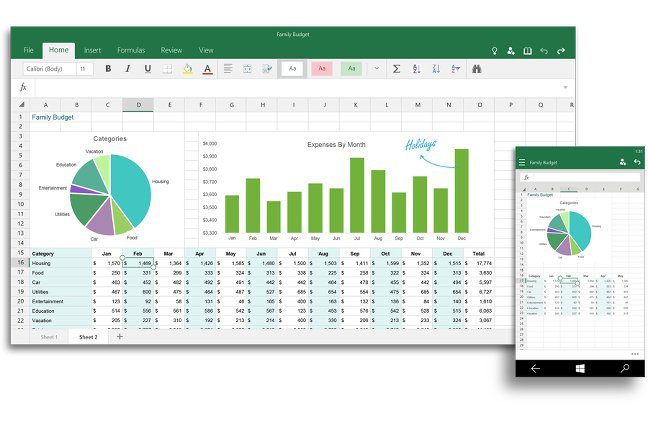Screen dimensions: 648x429
Task: Tap the phone's back arrow button
Action: click(x=535, y=368)
